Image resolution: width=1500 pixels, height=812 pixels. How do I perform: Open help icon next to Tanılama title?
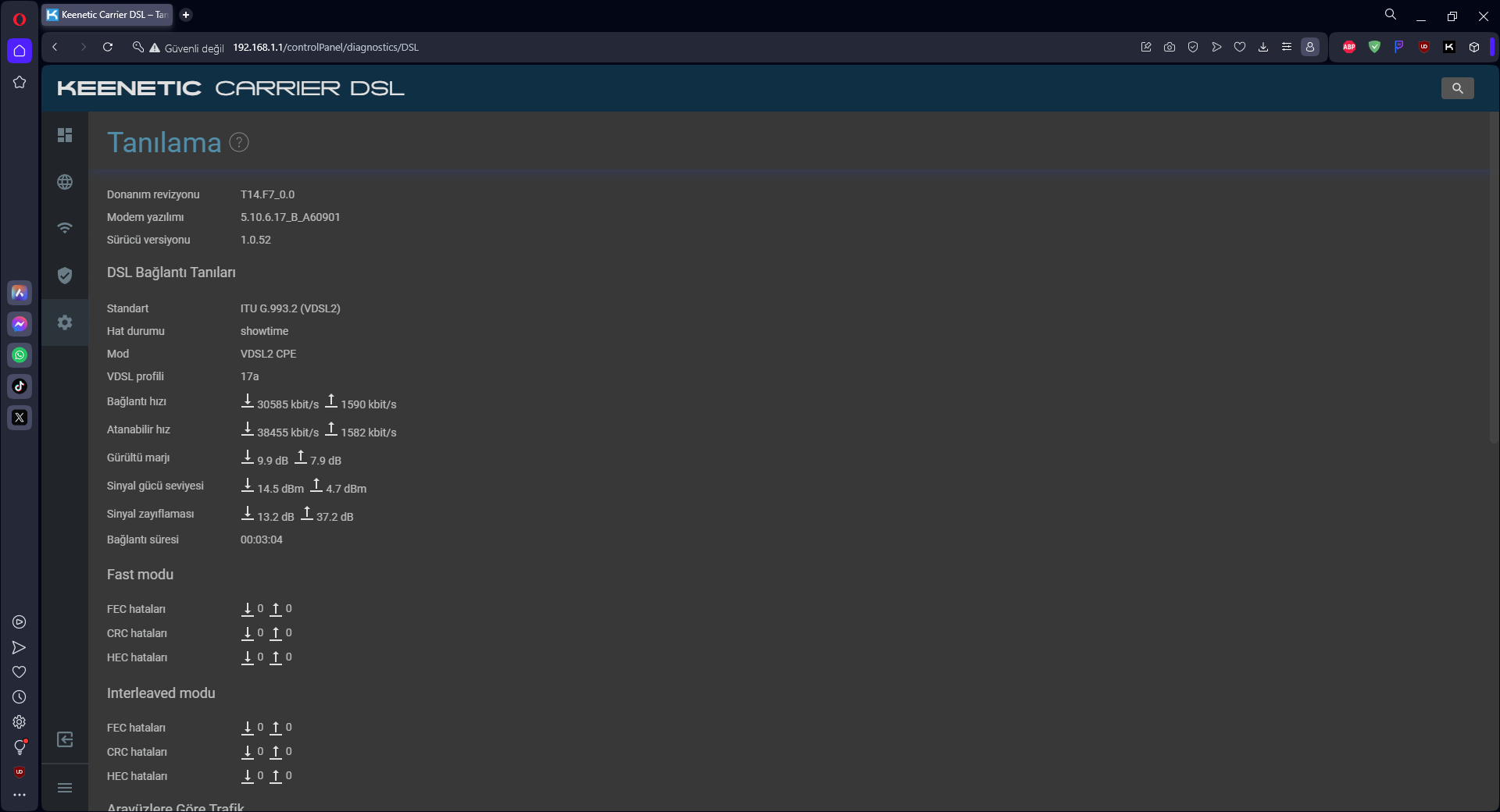click(239, 142)
